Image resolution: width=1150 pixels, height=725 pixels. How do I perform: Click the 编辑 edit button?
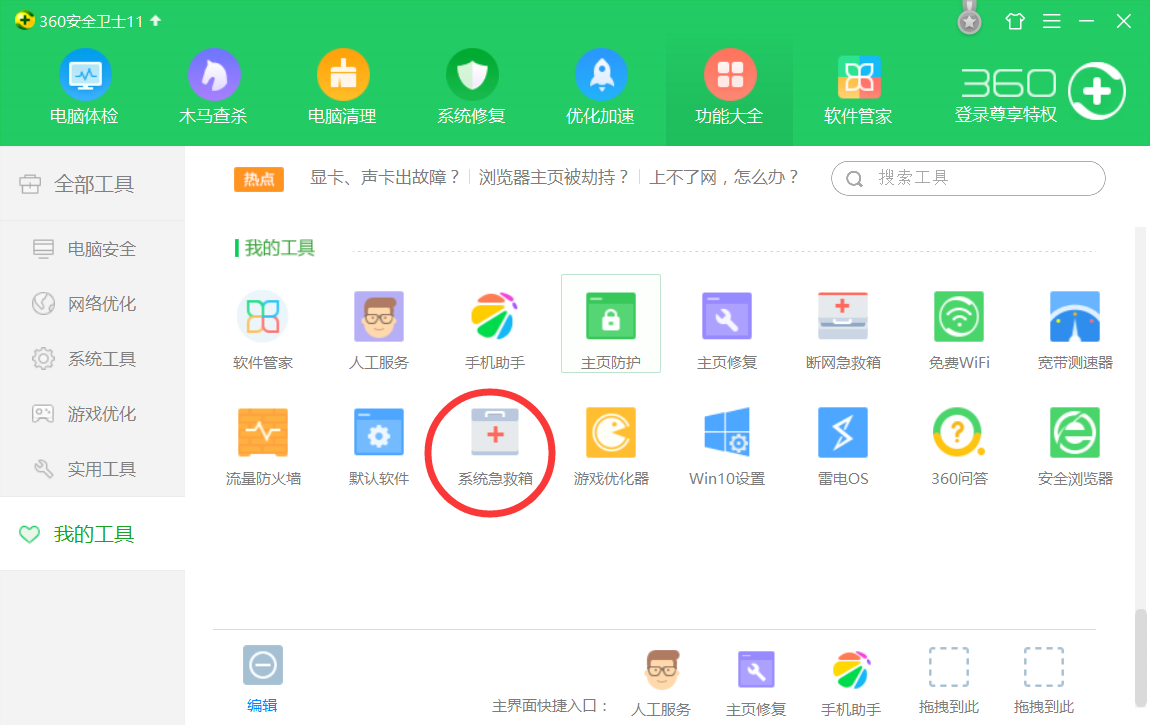(x=263, y=678)
